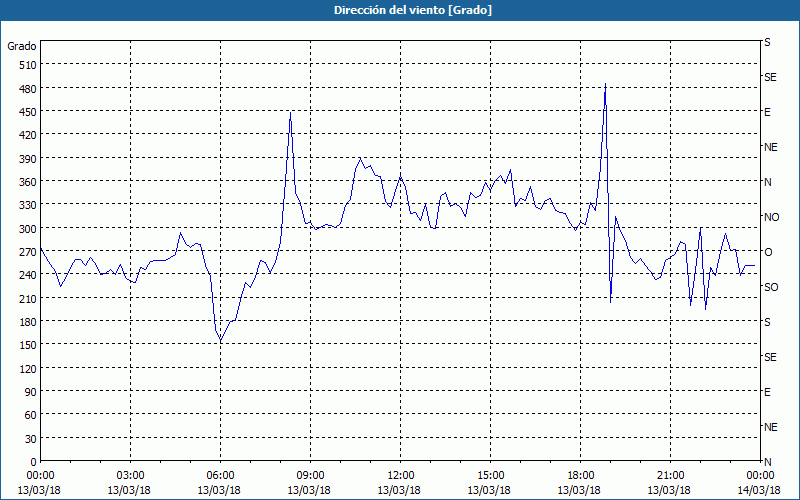Select the 'E' compass label level with 90
This screenshot has width=800, height=500.
pyautogui.click(x=767, y=392)
